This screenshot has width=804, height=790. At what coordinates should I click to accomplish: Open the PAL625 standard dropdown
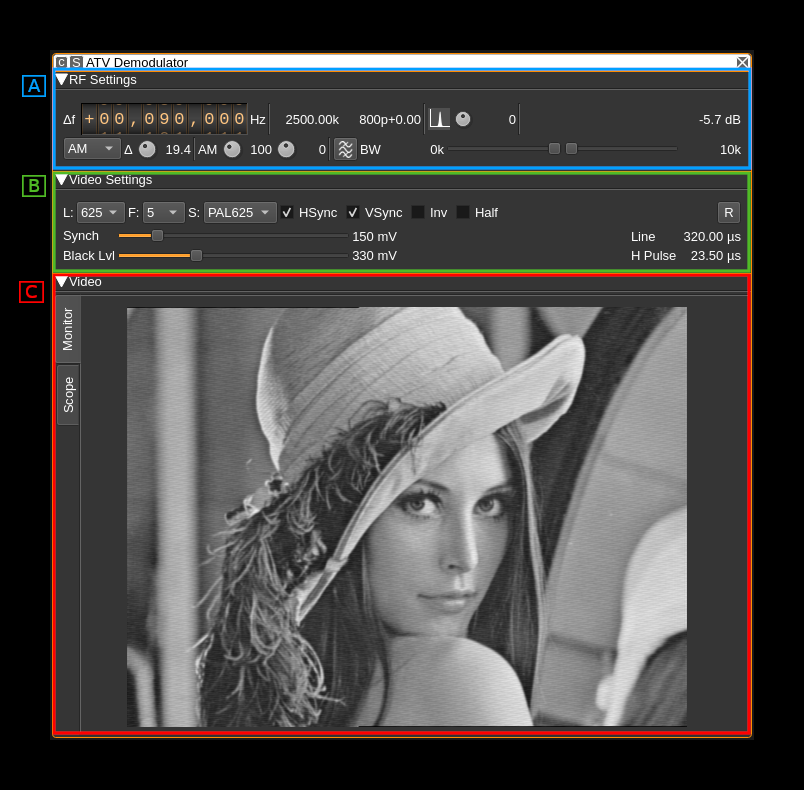tap(240, 213)
